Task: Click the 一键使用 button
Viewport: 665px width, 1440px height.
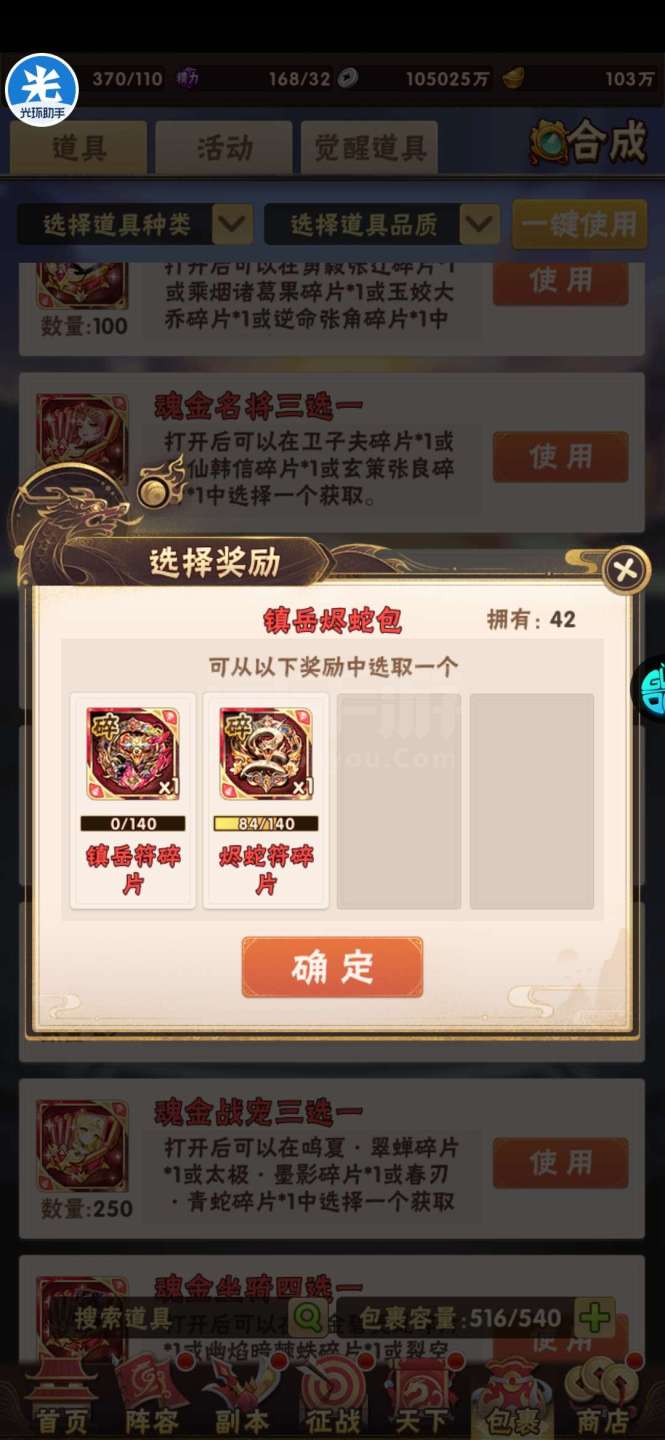Action: [579, 225]
